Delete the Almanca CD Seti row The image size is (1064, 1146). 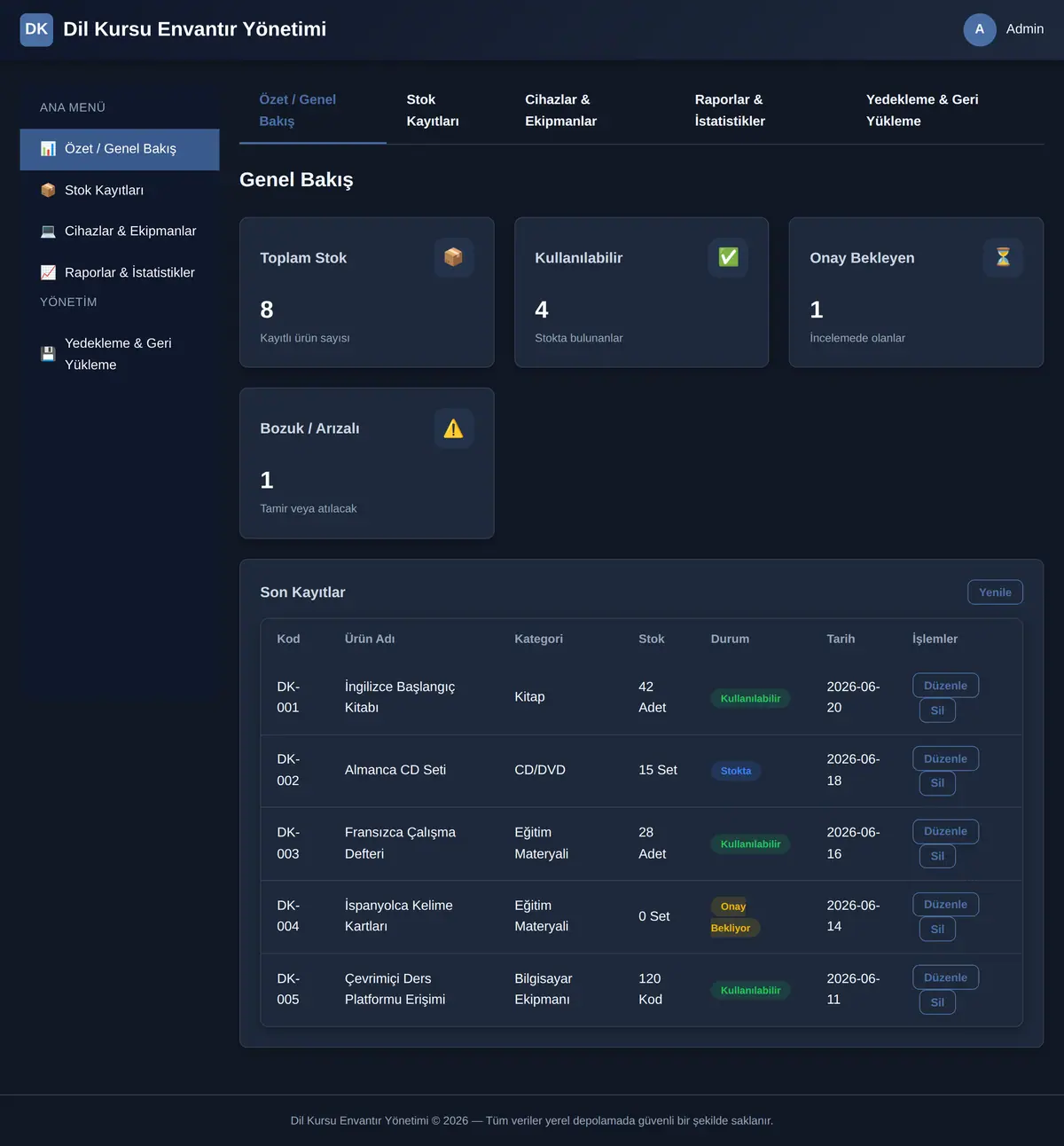937,783
